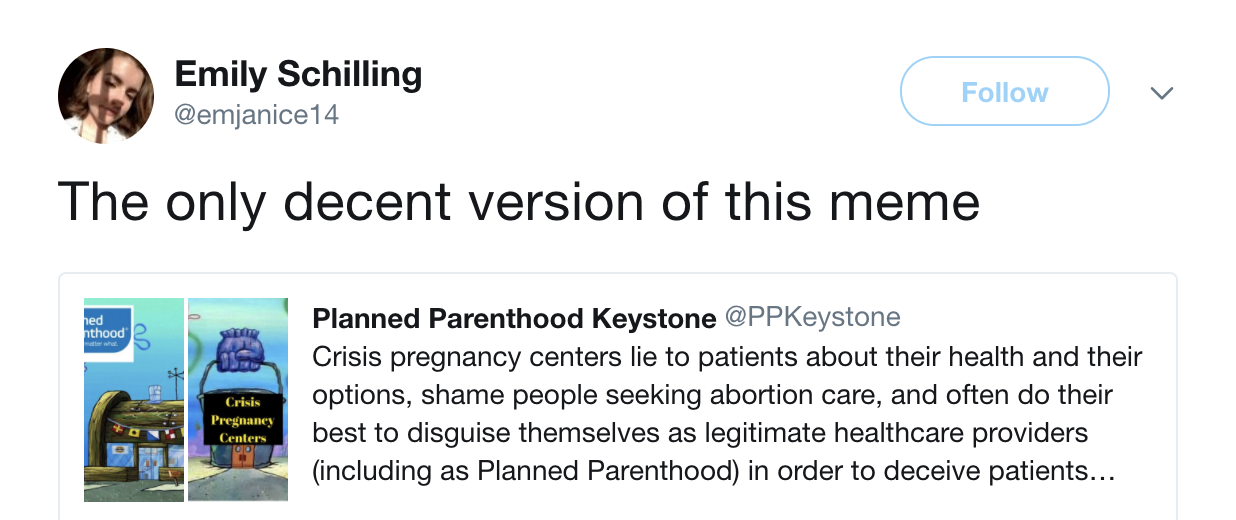Click the @PPKeystone handle
1236x520 pixels.
(x=812, y=318)
